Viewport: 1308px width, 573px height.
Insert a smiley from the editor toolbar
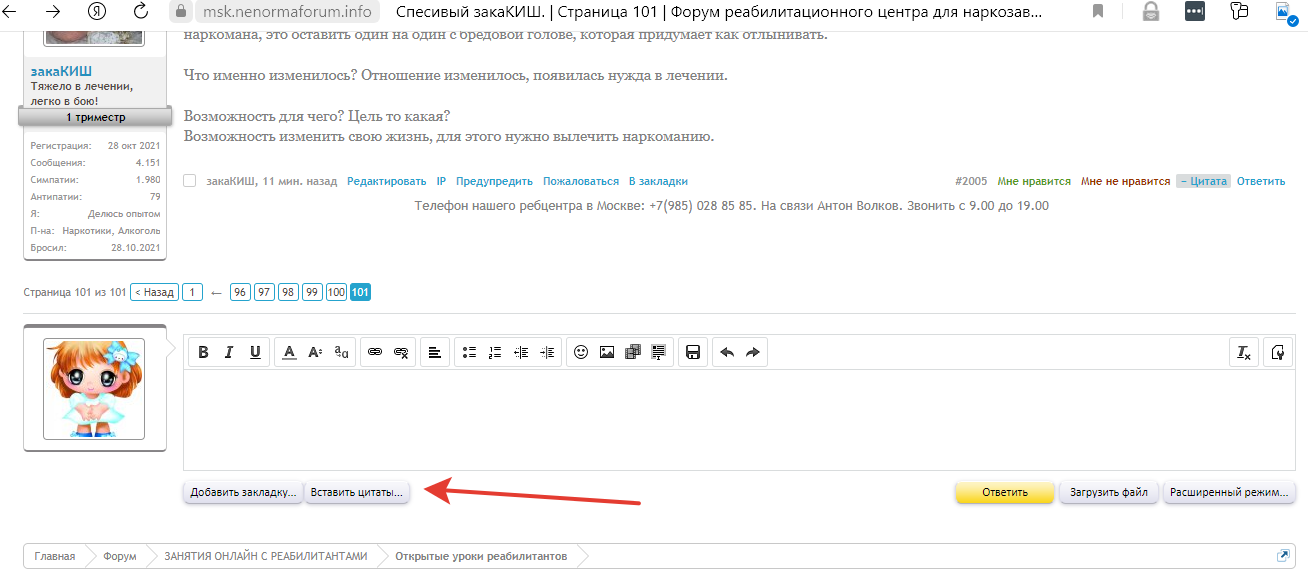tap(581, 352)
